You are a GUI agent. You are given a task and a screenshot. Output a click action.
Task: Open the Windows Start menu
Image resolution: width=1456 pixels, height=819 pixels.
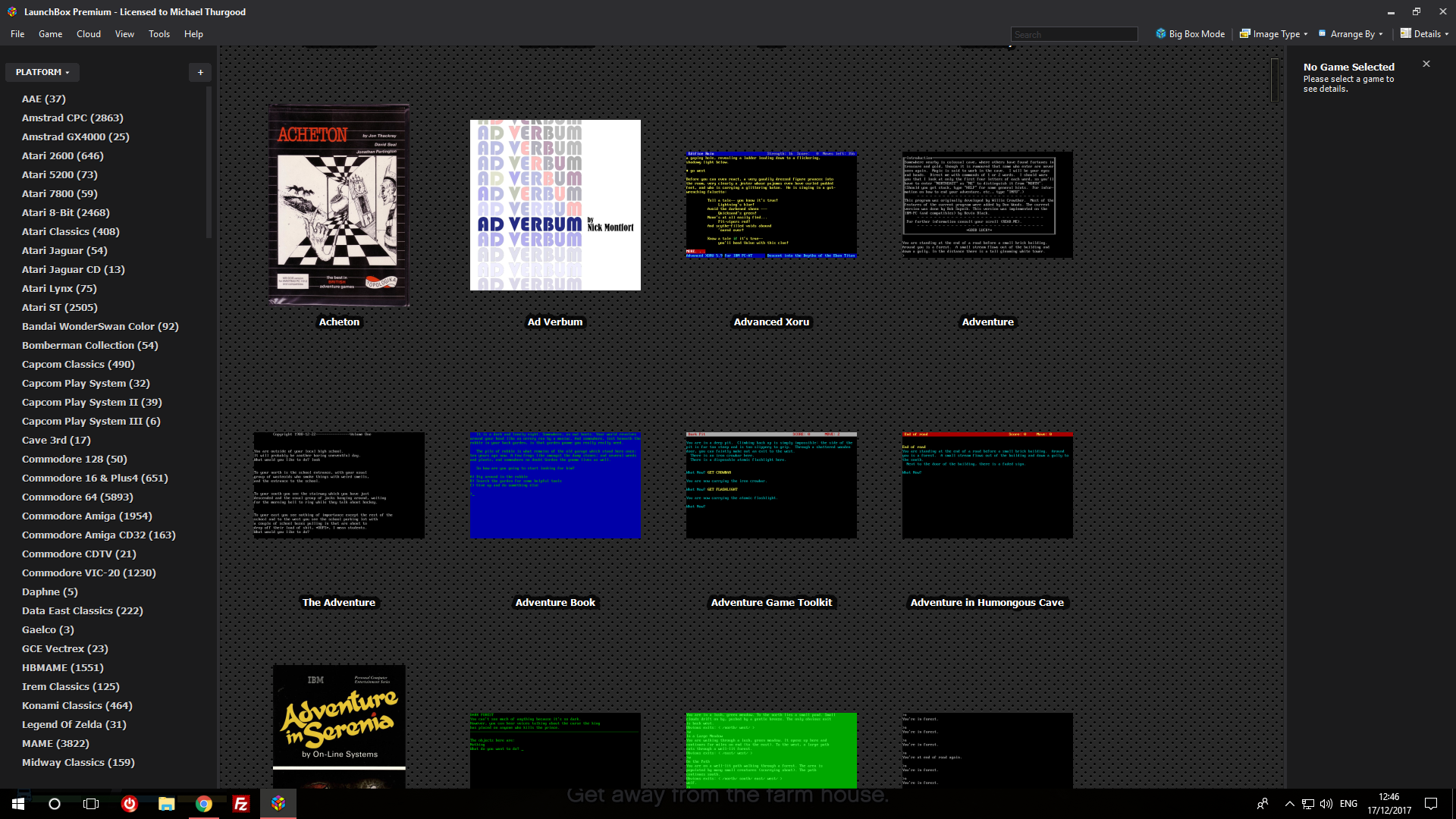click(18, 804)
